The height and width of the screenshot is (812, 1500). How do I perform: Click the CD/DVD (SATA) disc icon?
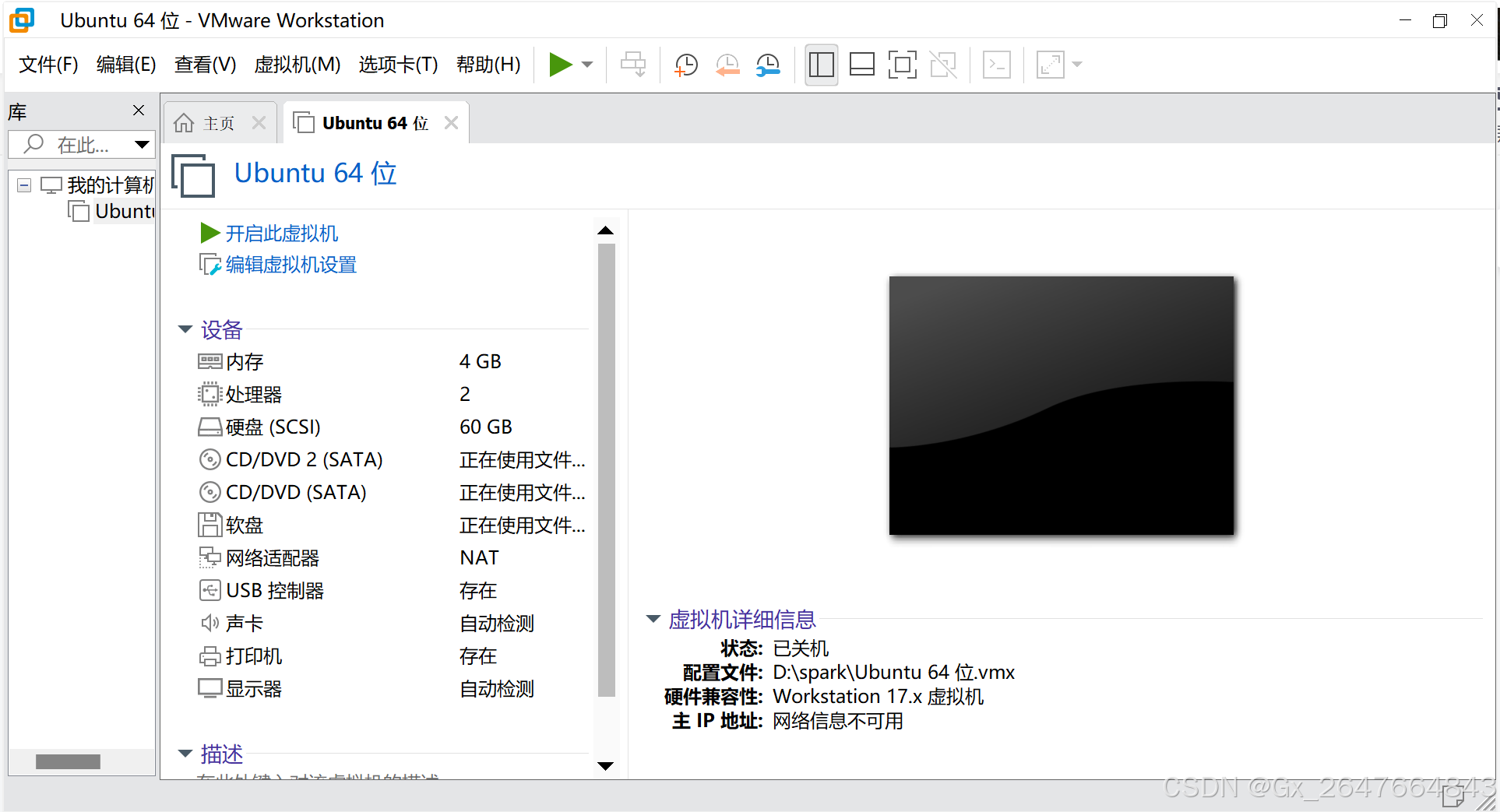click(210, 493)
